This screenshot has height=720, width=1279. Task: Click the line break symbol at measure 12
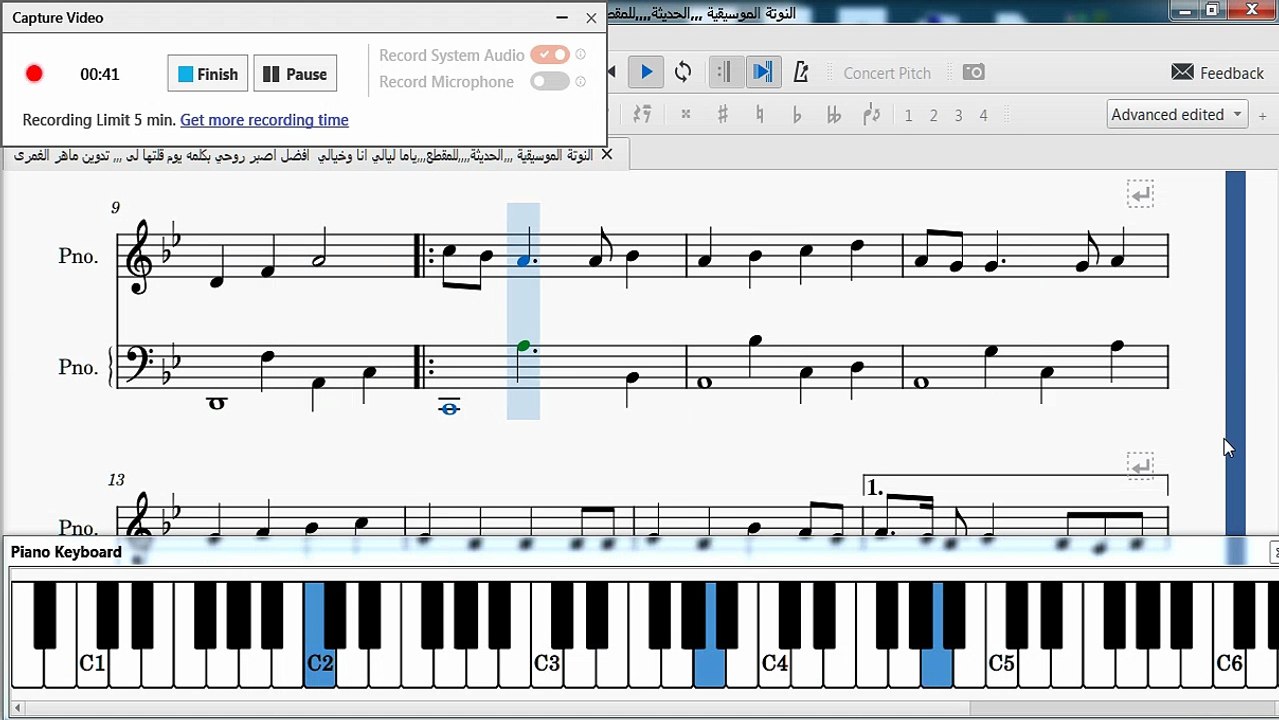1140,194
